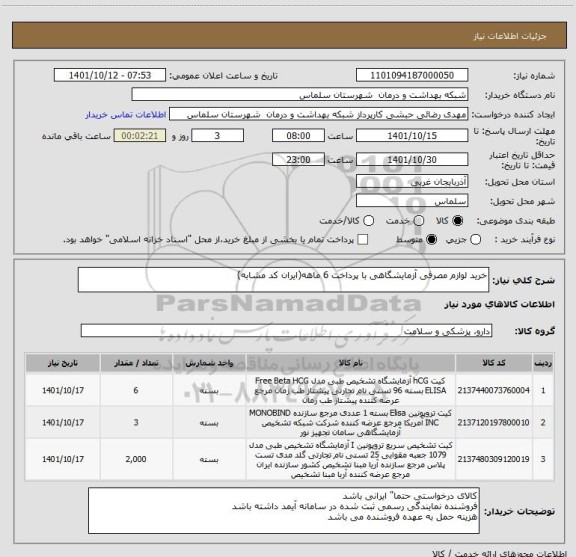Click the شرح کلی نیاز text area
This screenshot has width=576, height=557.
283,280
